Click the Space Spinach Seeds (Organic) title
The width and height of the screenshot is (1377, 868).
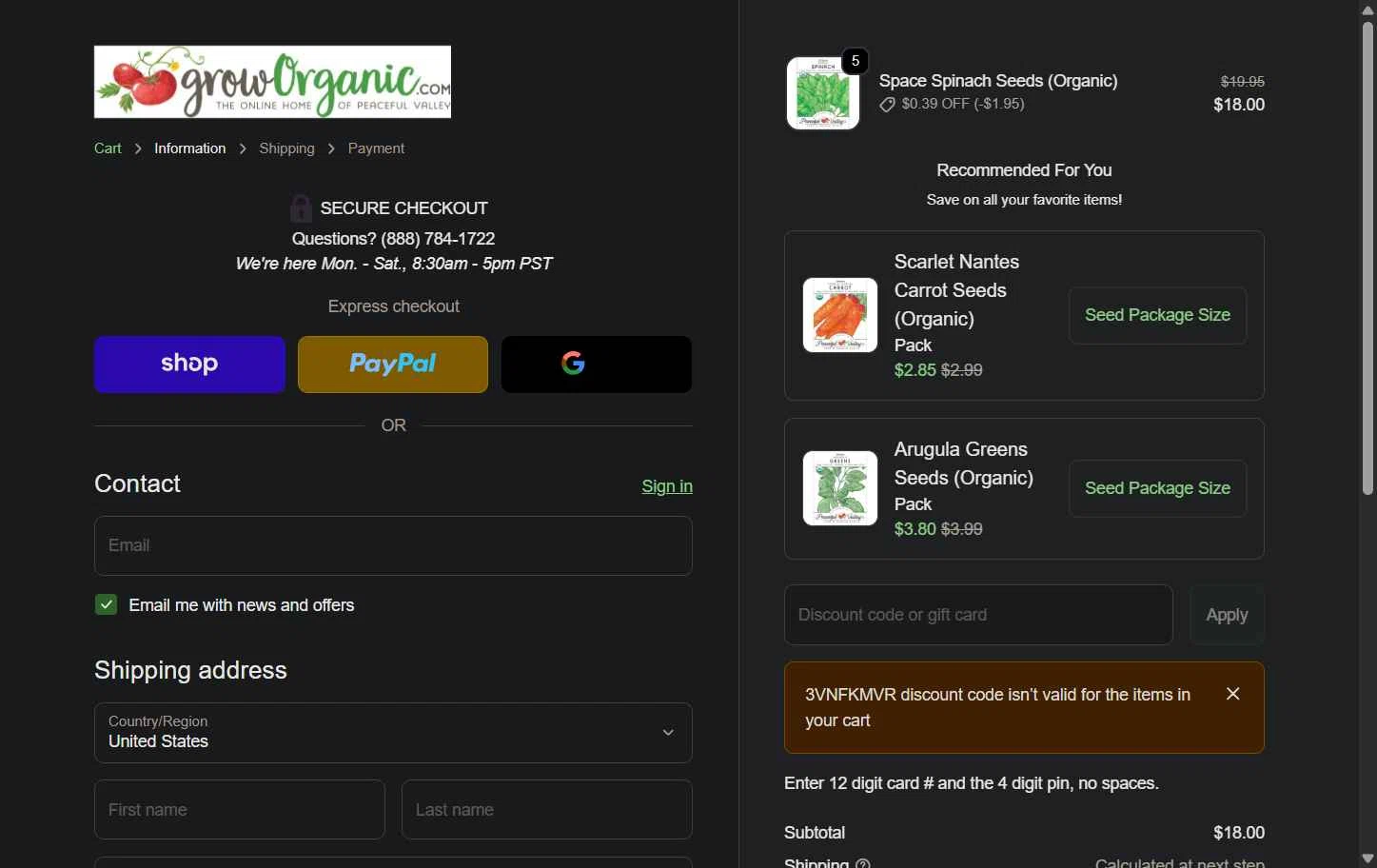point(998,81)
